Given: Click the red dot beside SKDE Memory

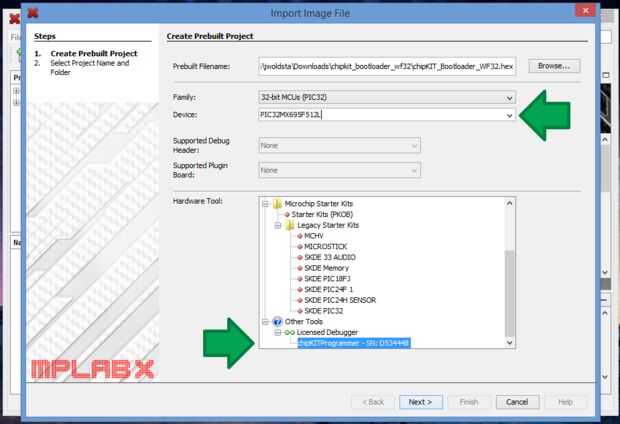Looking at the screenshot, I should pos(300,268).
